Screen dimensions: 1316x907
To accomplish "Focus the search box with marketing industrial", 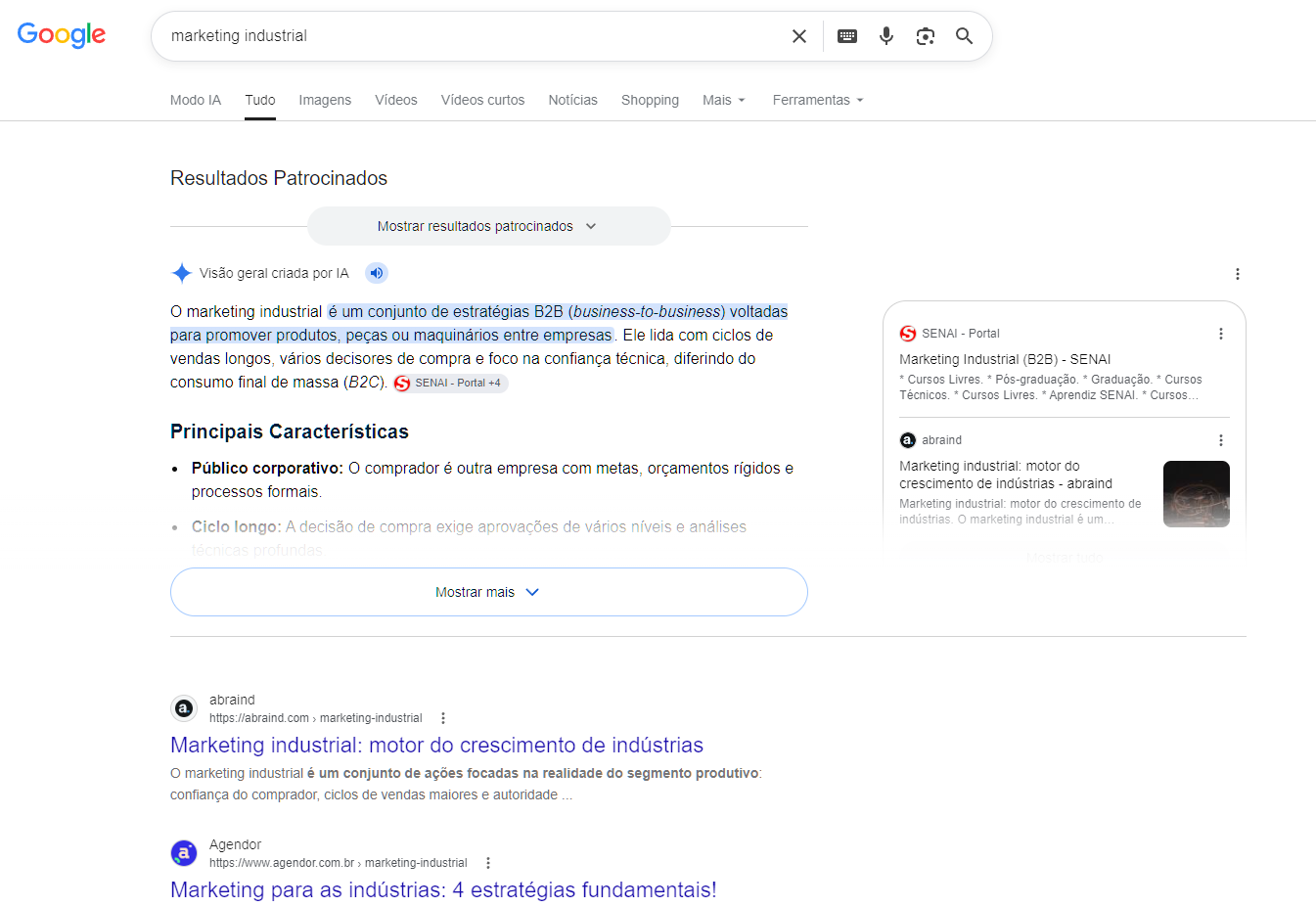I will point(475,36).
